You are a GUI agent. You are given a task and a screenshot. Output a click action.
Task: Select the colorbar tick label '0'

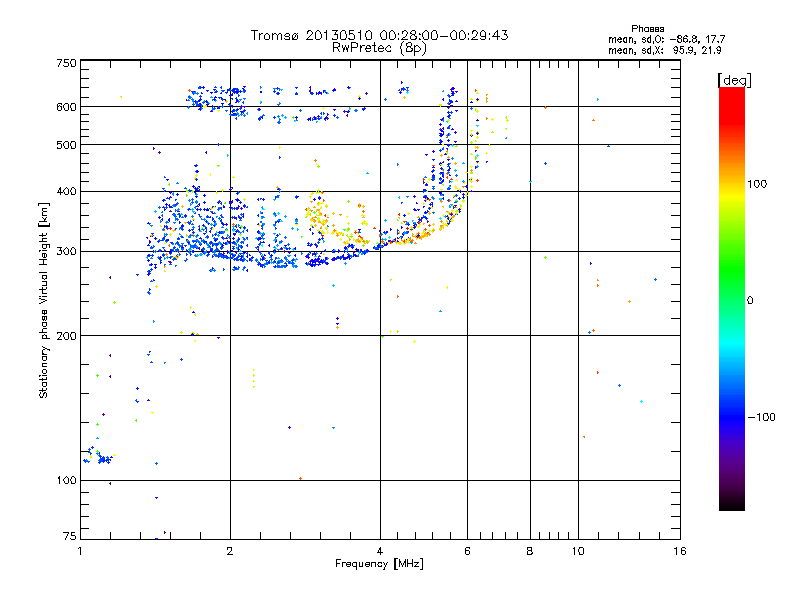pyautogui.click(x=749, y=301)
